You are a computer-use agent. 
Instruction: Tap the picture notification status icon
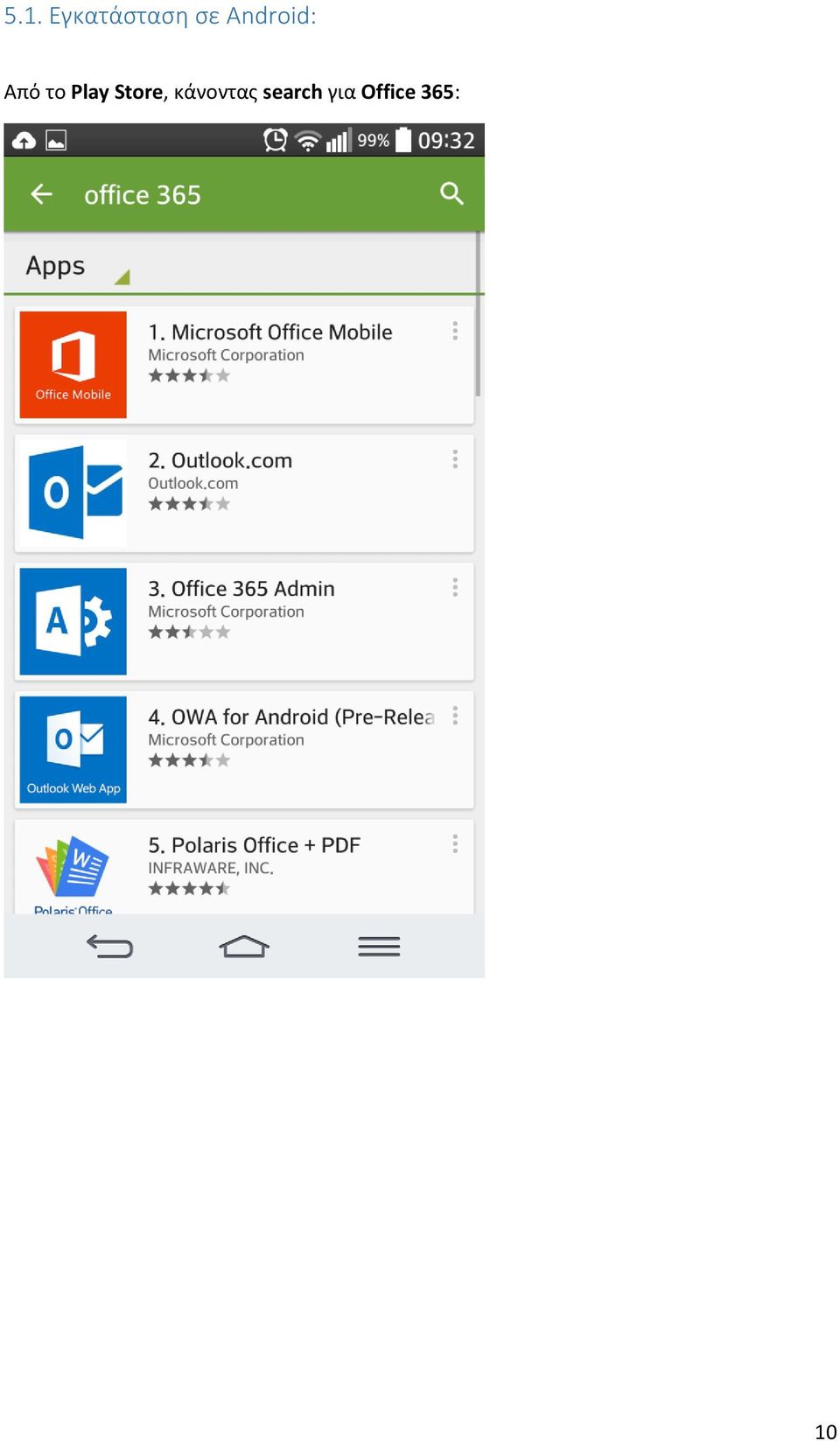coord(56,140)
